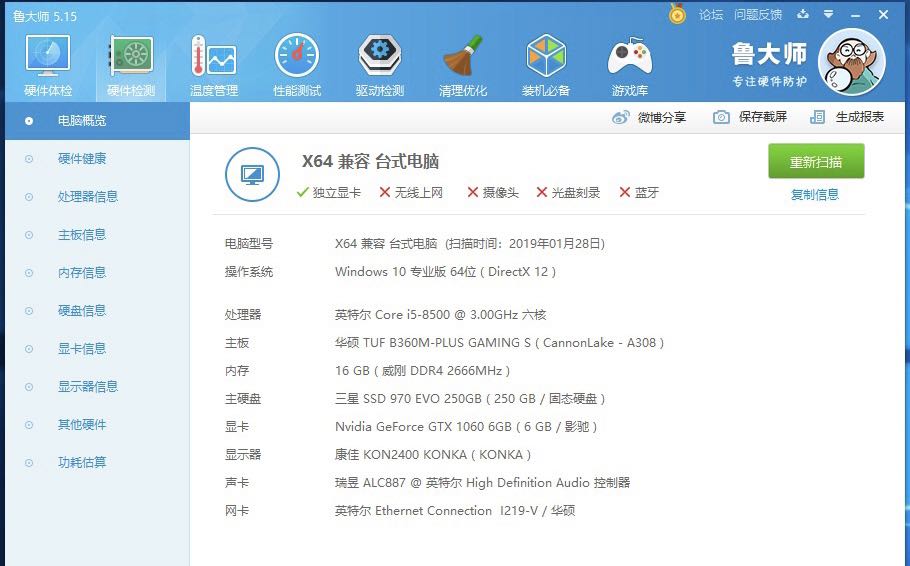The height and width of the screenshot is (566, 910).
Task: Click the round desktop computer icon
Action: click(252, 174)
